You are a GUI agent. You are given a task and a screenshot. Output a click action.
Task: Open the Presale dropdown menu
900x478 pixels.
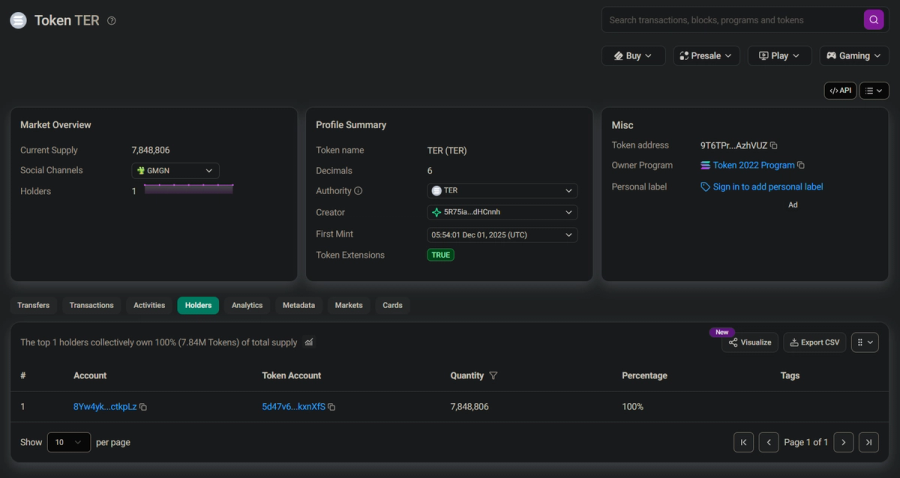(x=706, y=56)
